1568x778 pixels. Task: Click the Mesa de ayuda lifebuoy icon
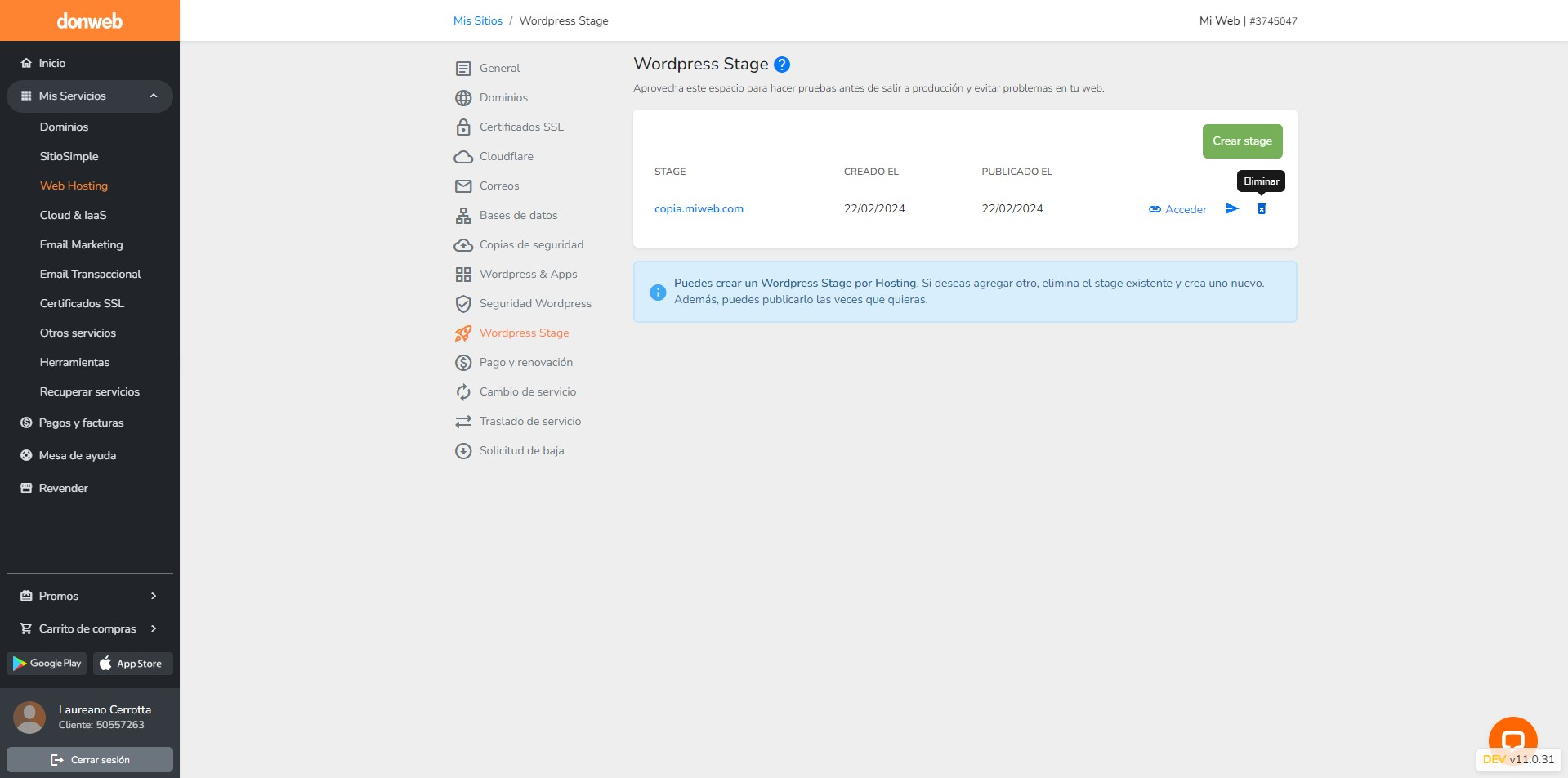(26, 455)
